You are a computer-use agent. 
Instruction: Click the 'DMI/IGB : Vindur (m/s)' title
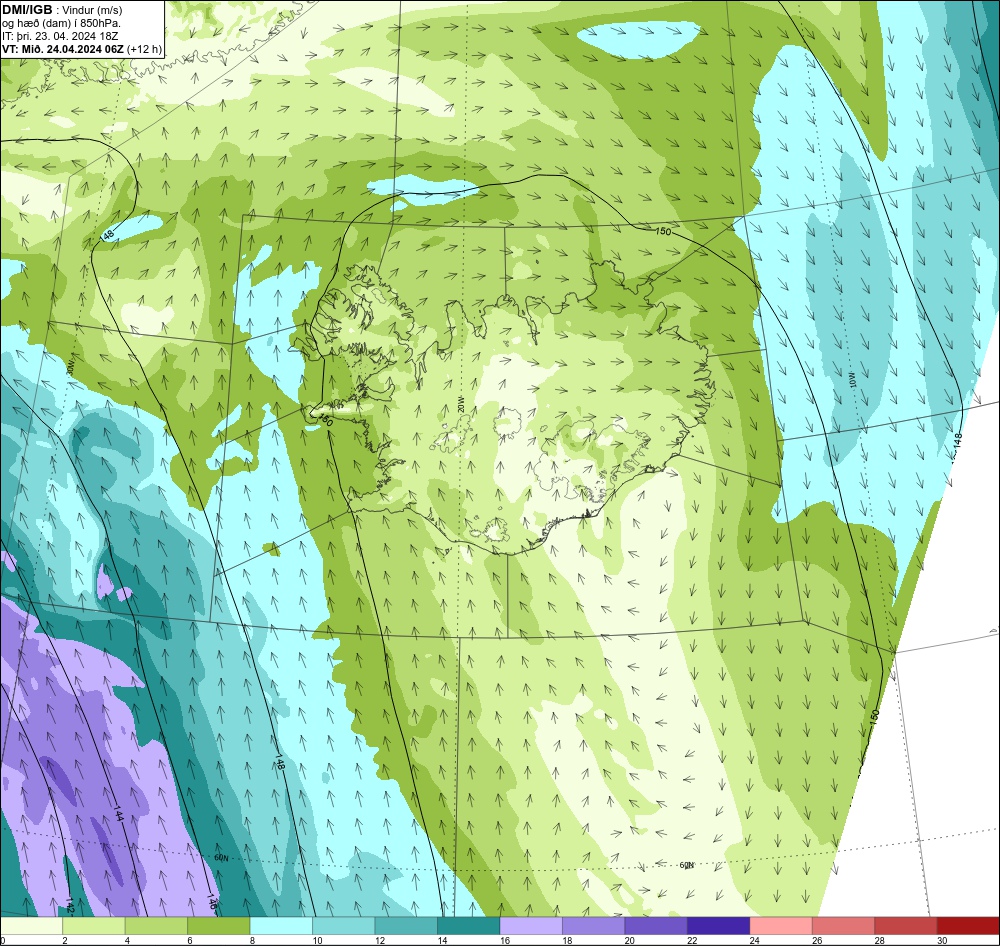(x=62, y=10)
